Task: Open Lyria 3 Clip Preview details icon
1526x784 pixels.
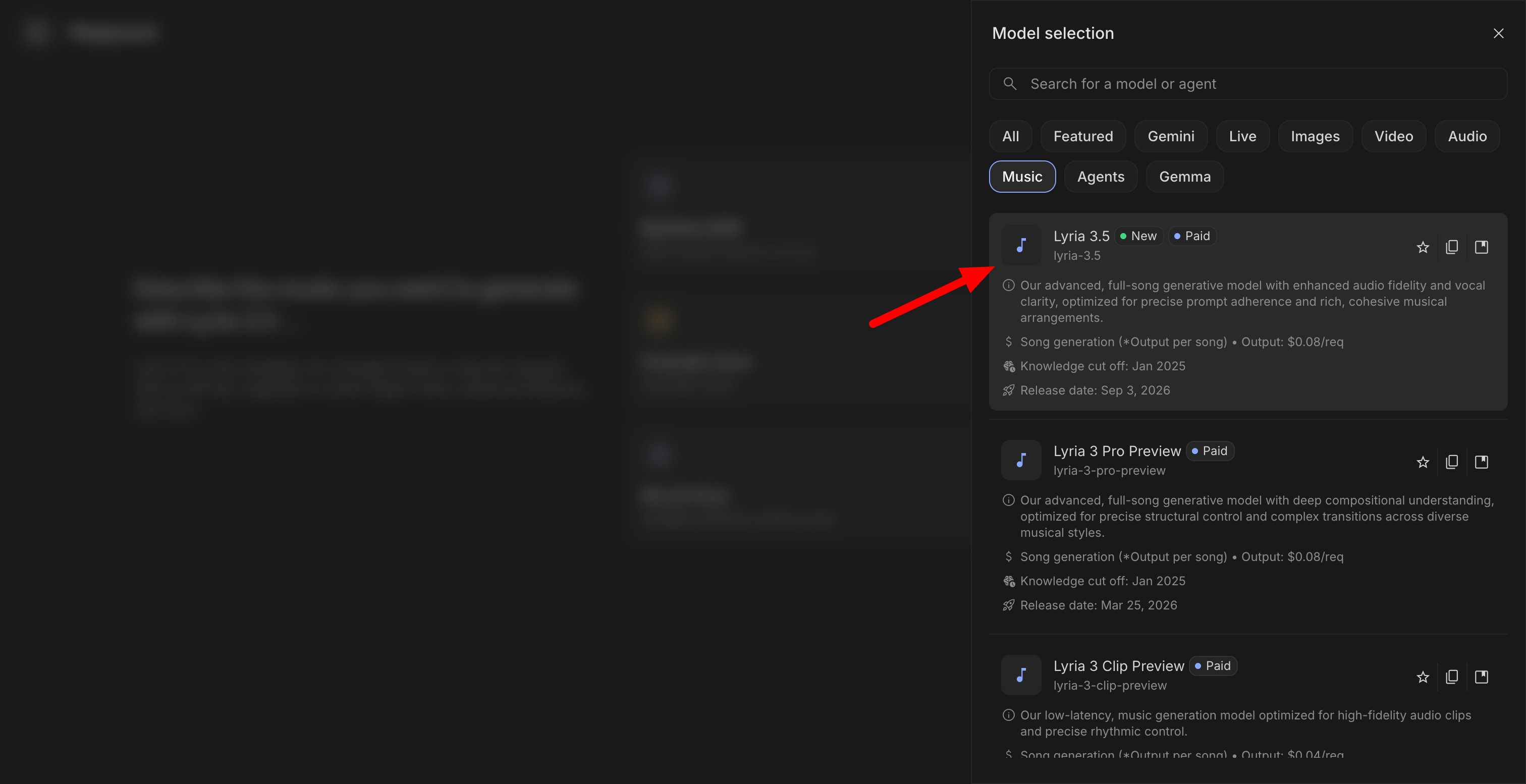Action: [1482, 677]
